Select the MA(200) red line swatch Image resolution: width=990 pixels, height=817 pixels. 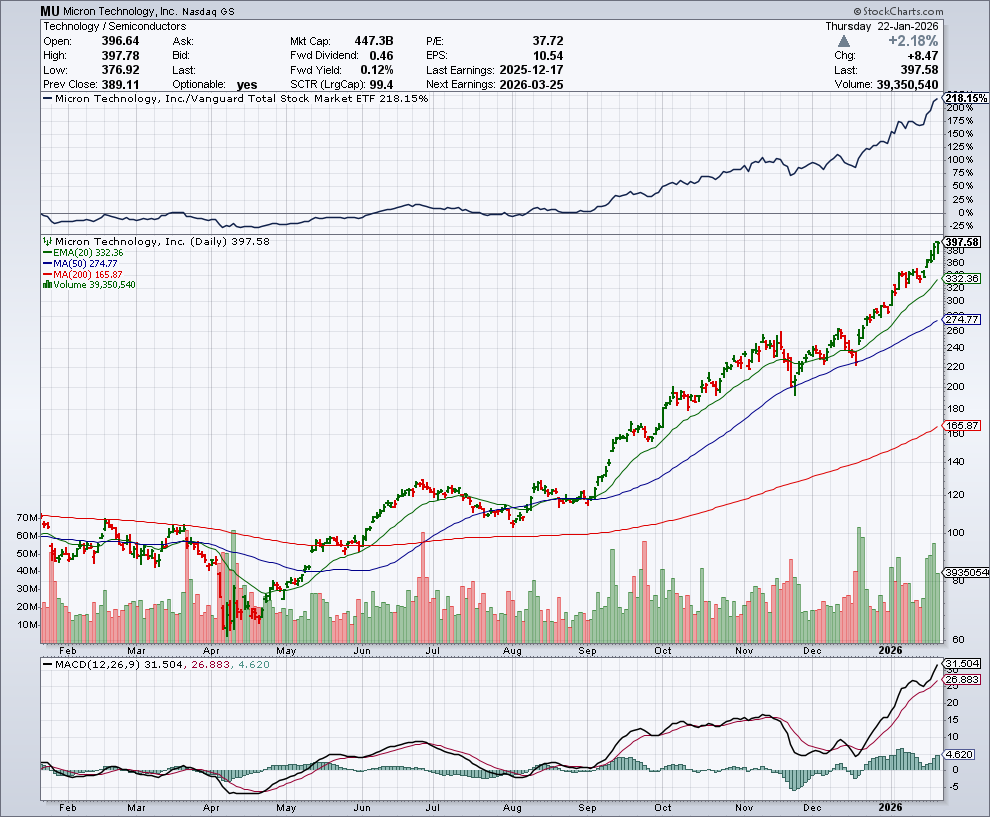point(47,275)
